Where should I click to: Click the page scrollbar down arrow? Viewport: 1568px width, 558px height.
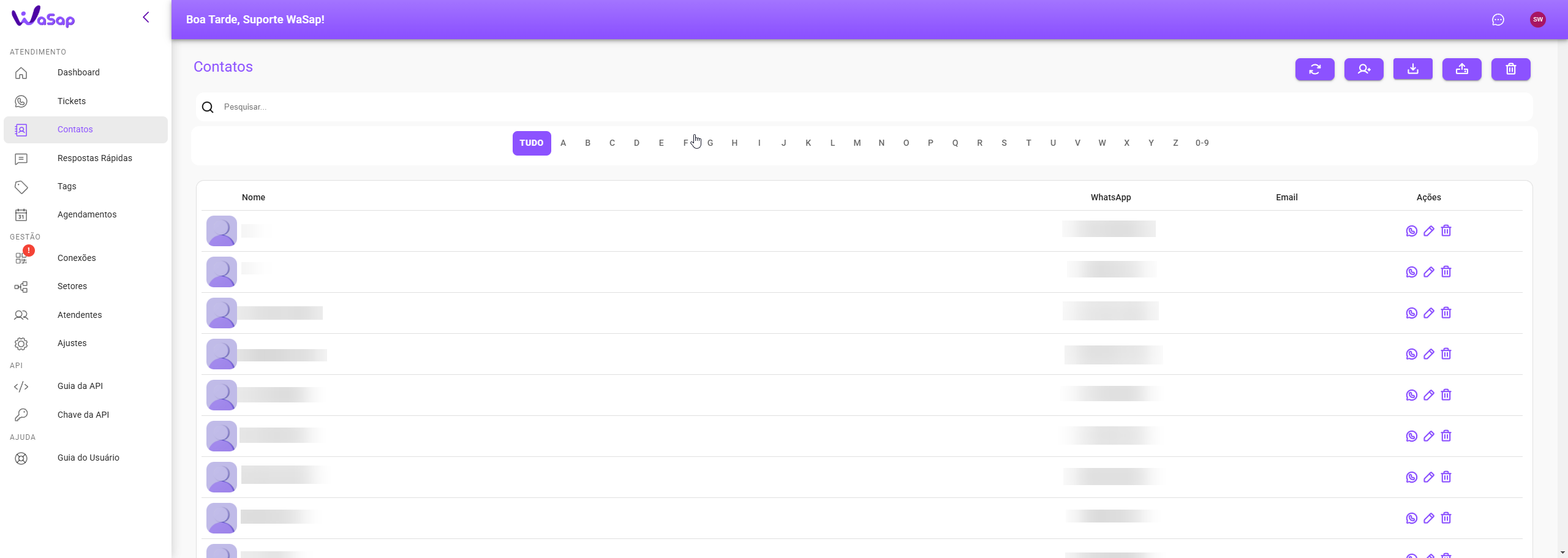click(1563, 552)
